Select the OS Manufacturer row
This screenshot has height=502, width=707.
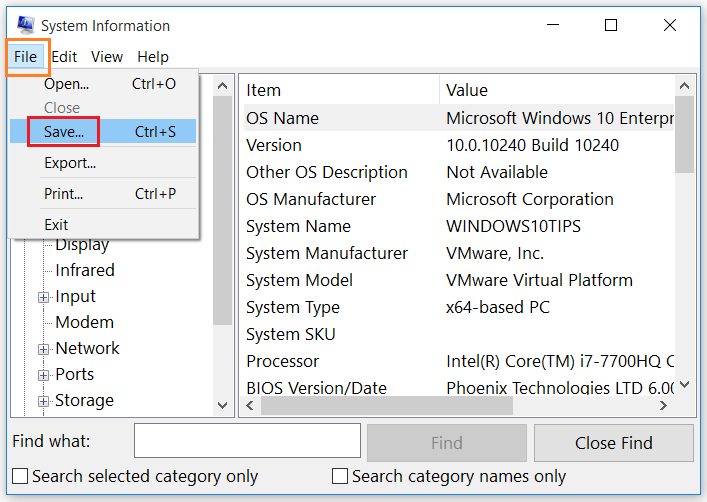click(459, 199)
